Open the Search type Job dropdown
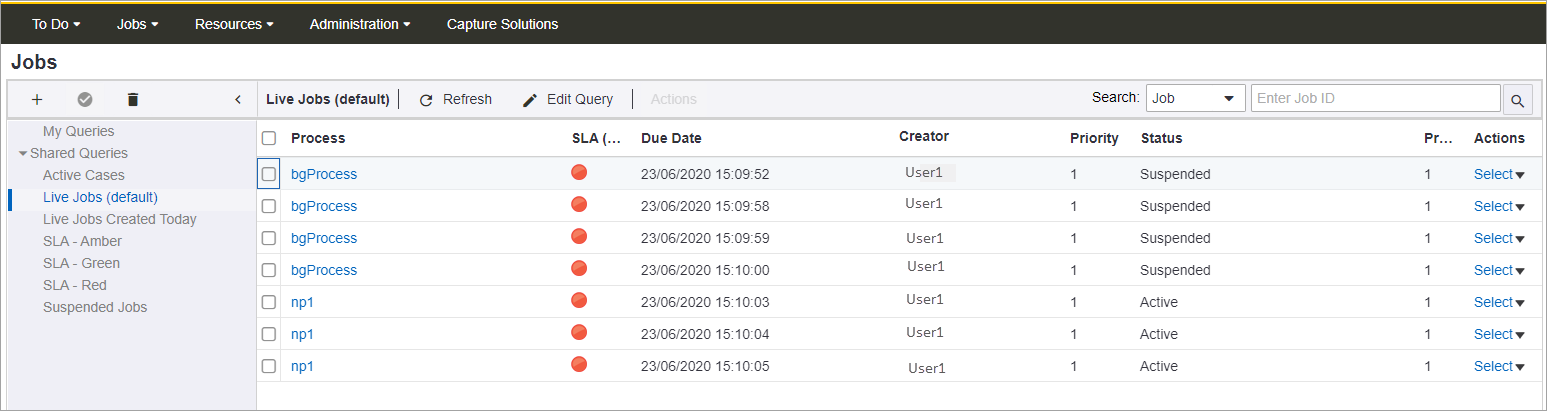This screenshot has height=411, width=1547. [x=1195, y=98]
